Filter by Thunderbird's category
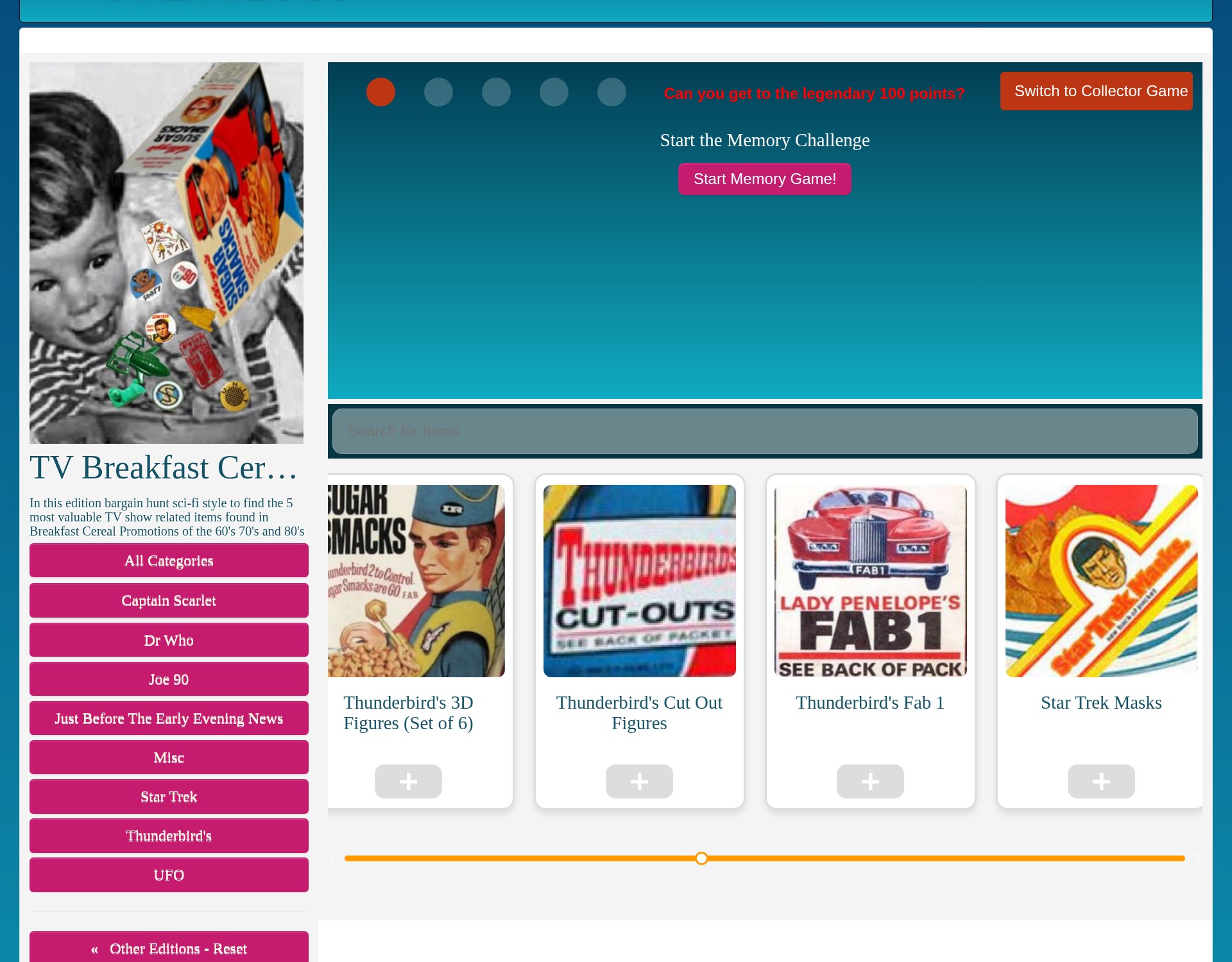1232x962 pixels. point(169,836)
